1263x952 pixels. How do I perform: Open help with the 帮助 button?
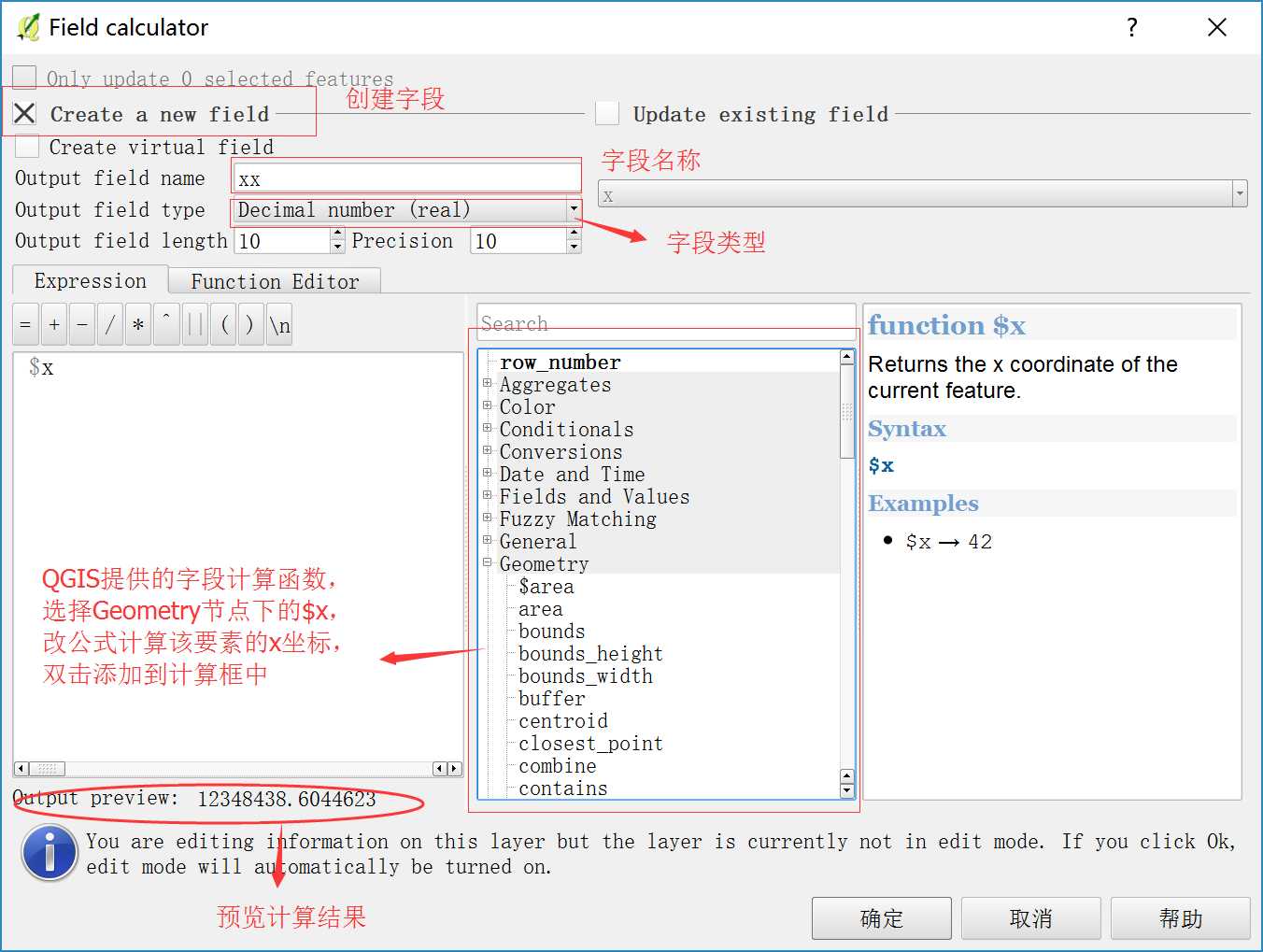point(1181,918)
